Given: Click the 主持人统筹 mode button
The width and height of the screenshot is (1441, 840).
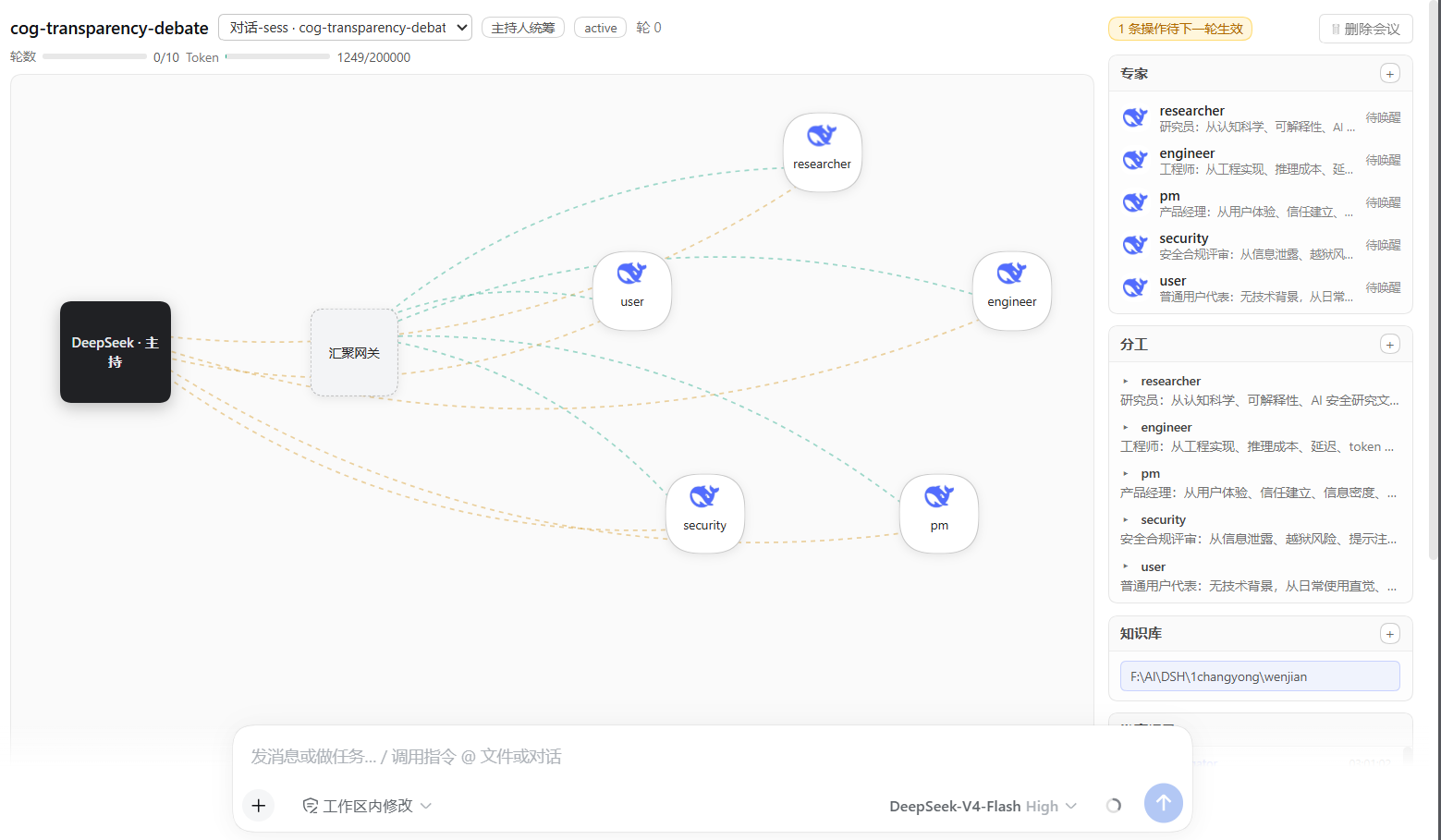Looking at the screenshot, I should pos(523,28).
